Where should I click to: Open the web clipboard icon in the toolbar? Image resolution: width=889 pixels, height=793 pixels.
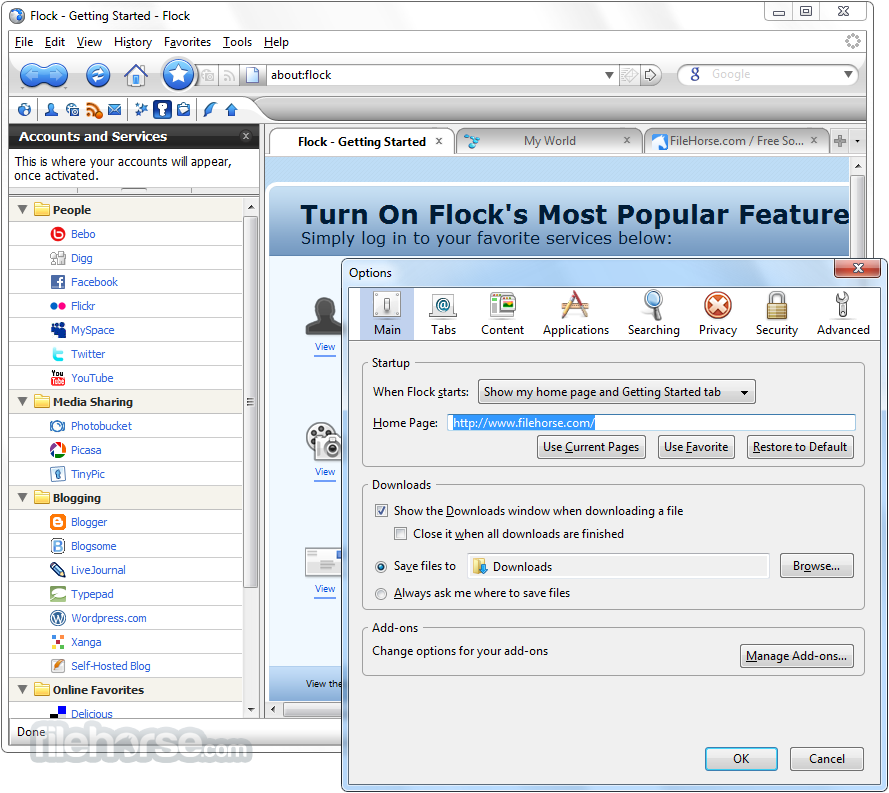[184, 110]
